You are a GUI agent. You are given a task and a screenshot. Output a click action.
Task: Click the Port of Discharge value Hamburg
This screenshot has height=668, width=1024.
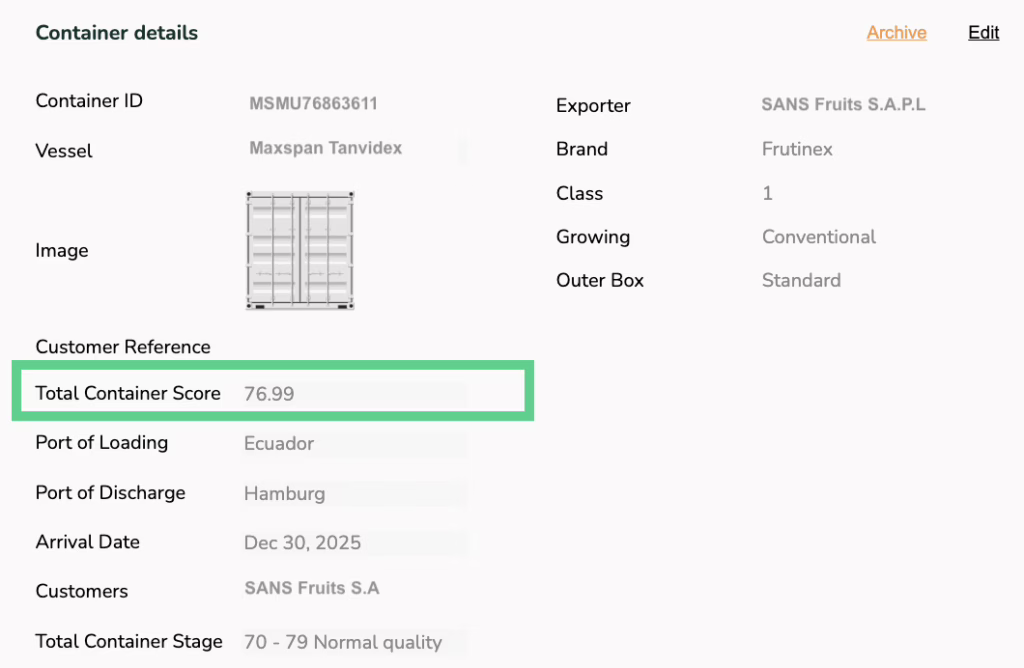284,493
